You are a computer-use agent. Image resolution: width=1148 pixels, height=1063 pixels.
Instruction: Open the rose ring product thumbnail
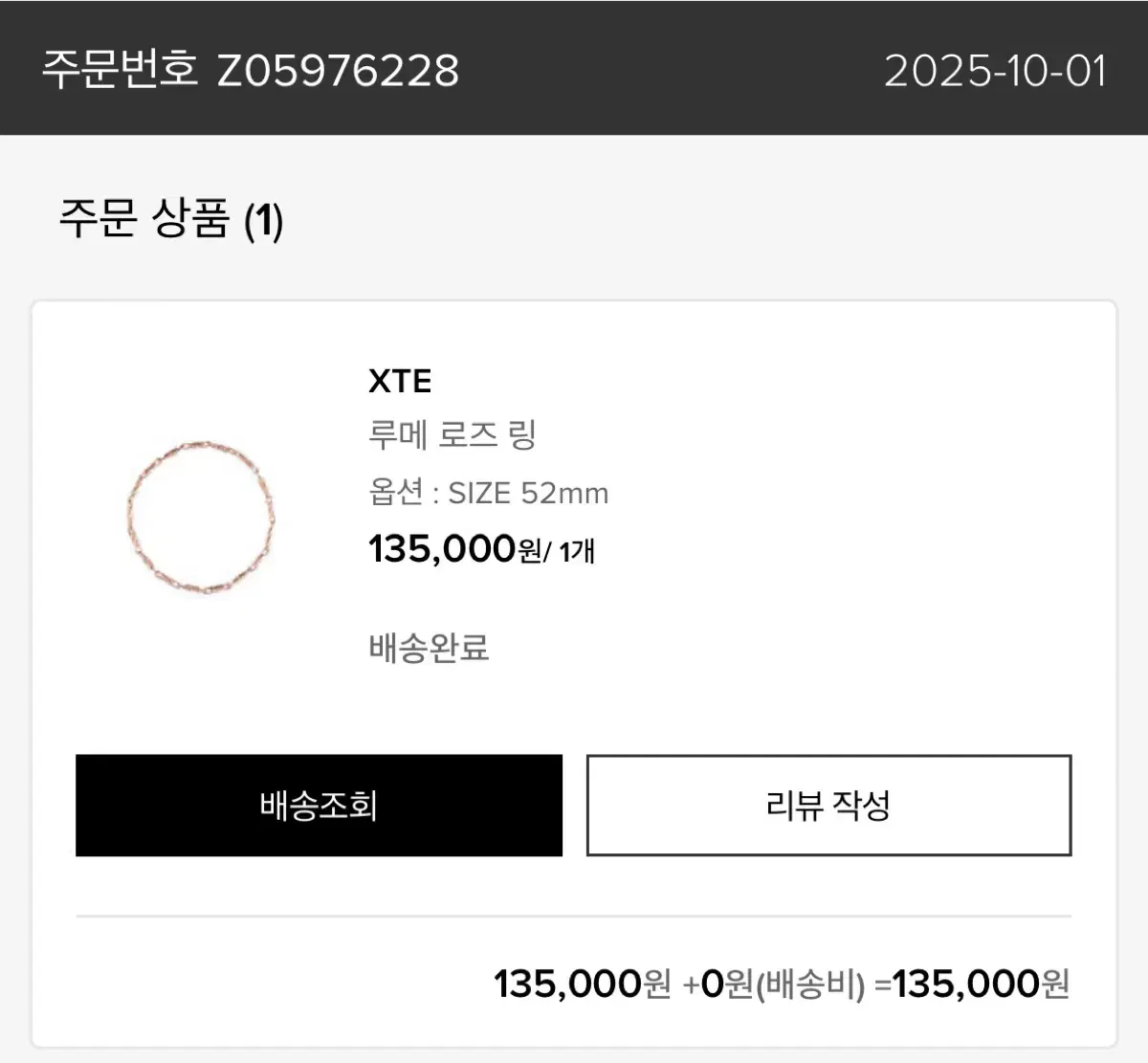click(201, 516)
